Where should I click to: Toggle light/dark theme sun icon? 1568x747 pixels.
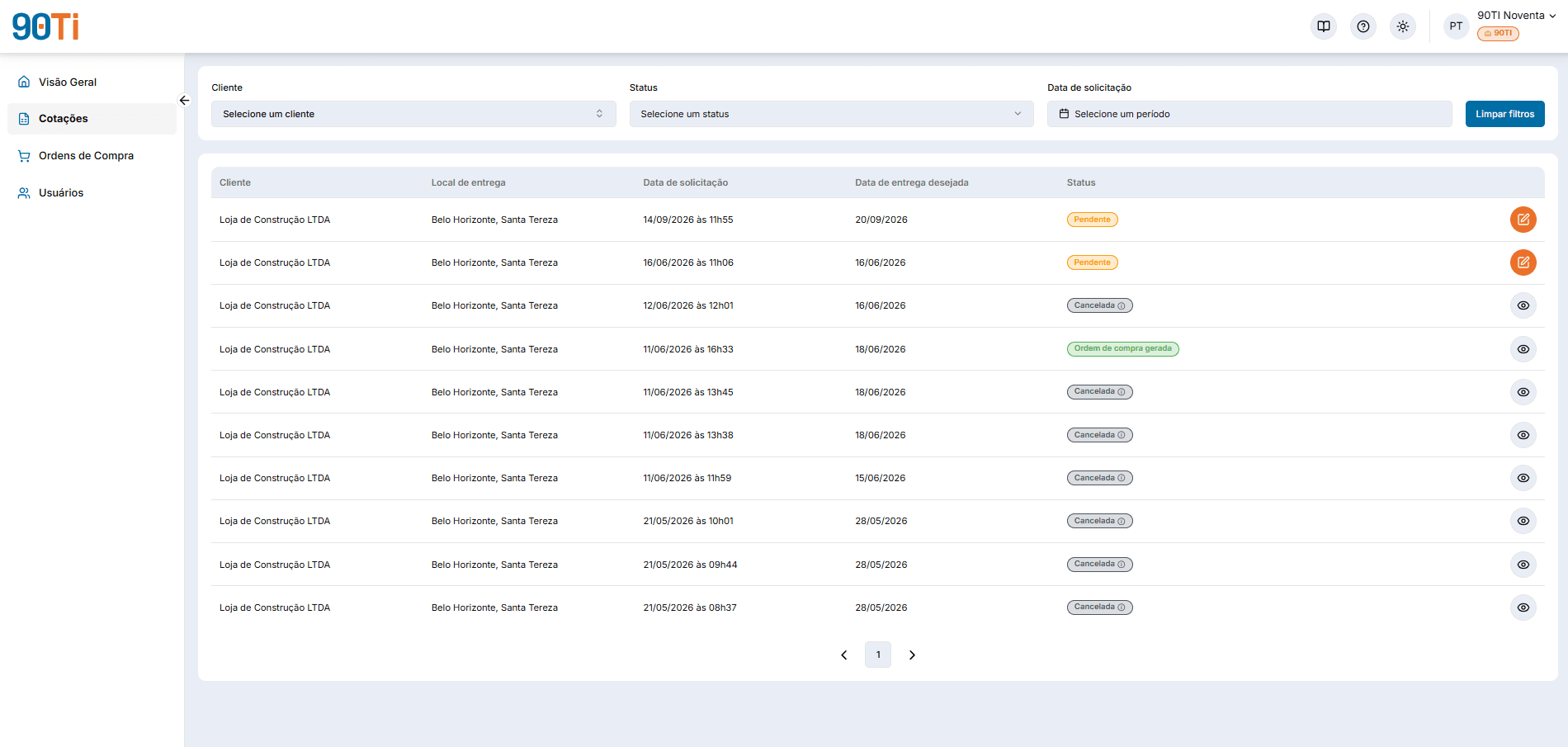click(x=1403, y=26)
